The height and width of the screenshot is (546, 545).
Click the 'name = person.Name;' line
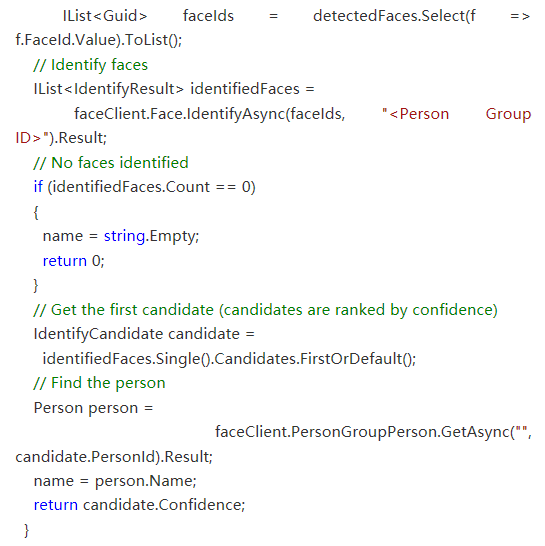(115, 481)
